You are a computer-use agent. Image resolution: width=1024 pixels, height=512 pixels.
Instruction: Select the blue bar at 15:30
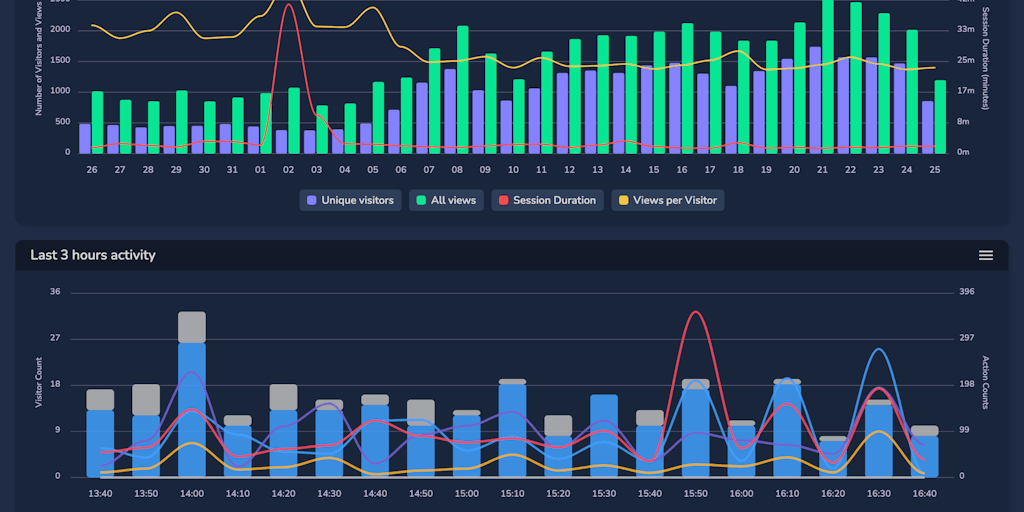[604, 435]
